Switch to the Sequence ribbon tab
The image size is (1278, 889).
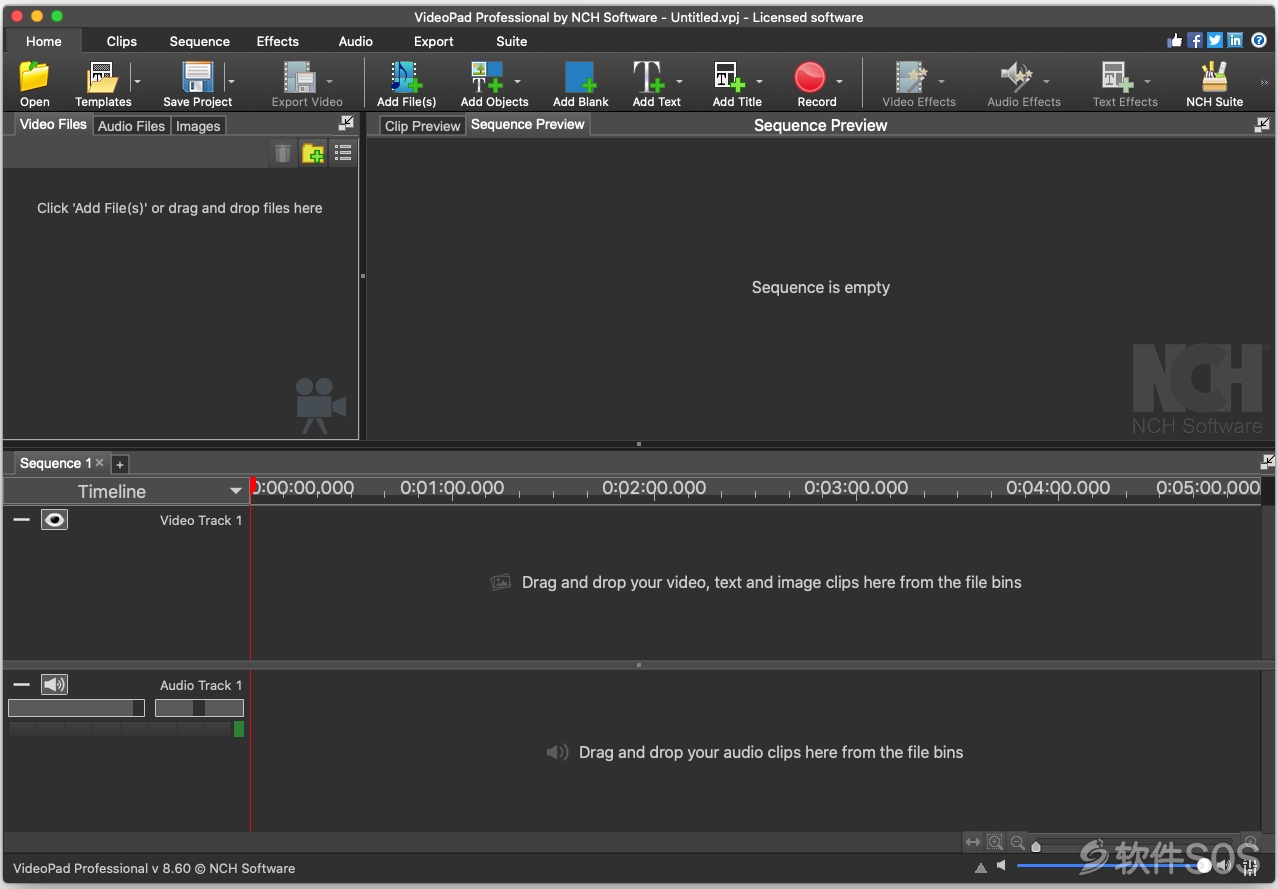200,41
